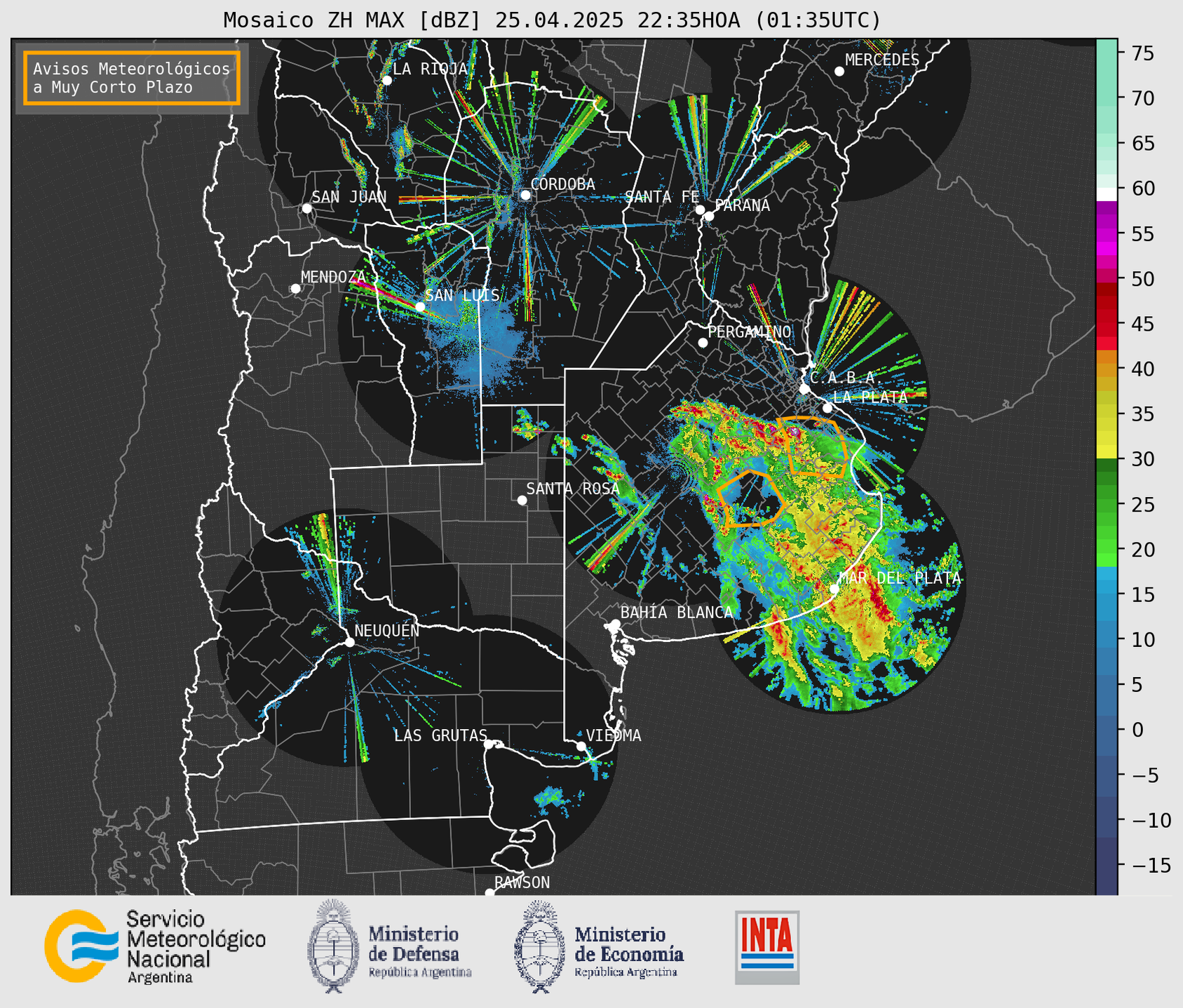Click the NEUQUÉN label text
Screen dimensions: 1183x1008
pyautogui.click(x=386, y=630)
